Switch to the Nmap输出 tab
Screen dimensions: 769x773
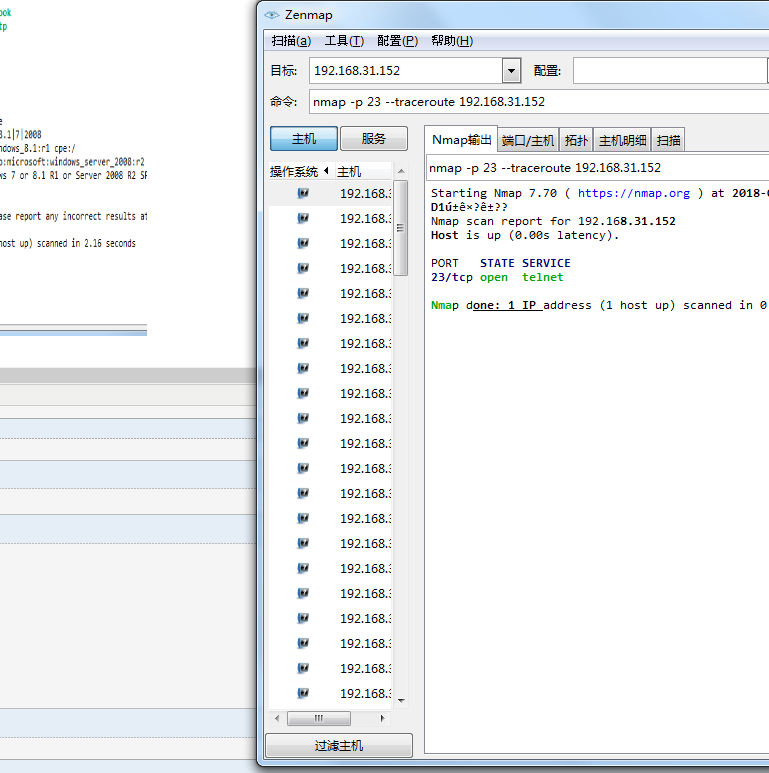click(461, 140)
